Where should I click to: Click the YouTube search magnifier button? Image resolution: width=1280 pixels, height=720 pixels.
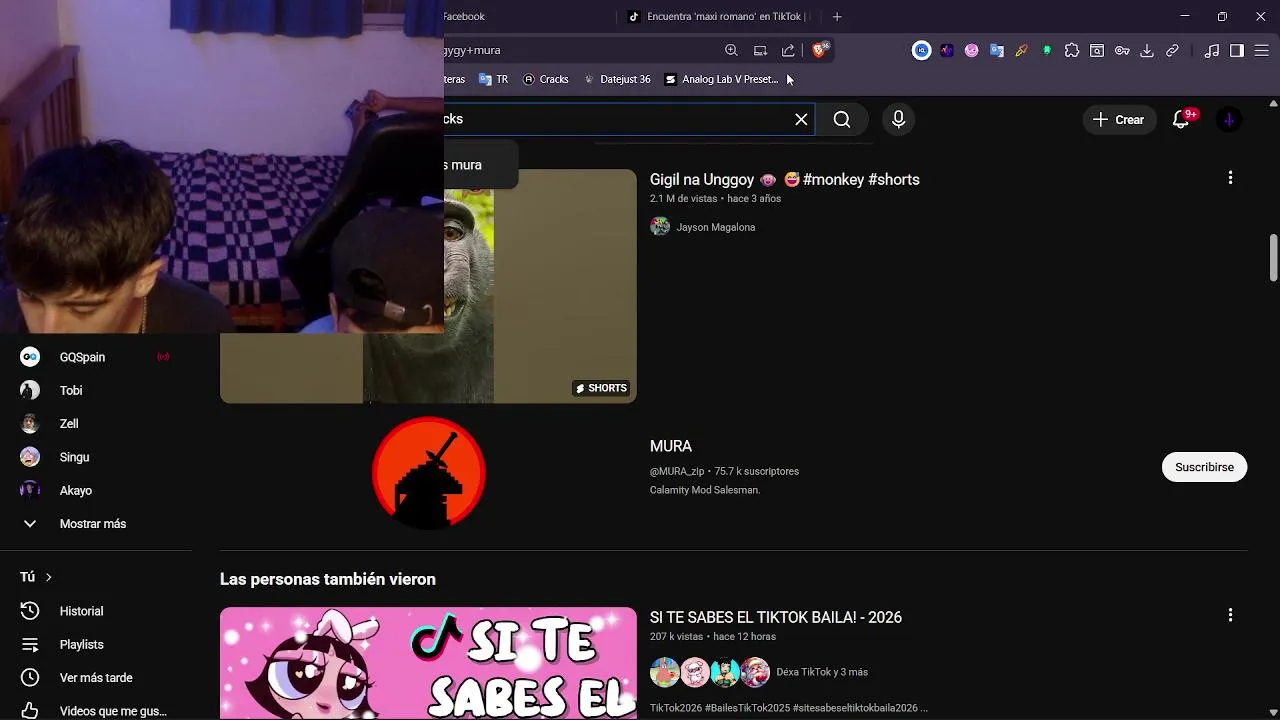[x=842, y=119]
